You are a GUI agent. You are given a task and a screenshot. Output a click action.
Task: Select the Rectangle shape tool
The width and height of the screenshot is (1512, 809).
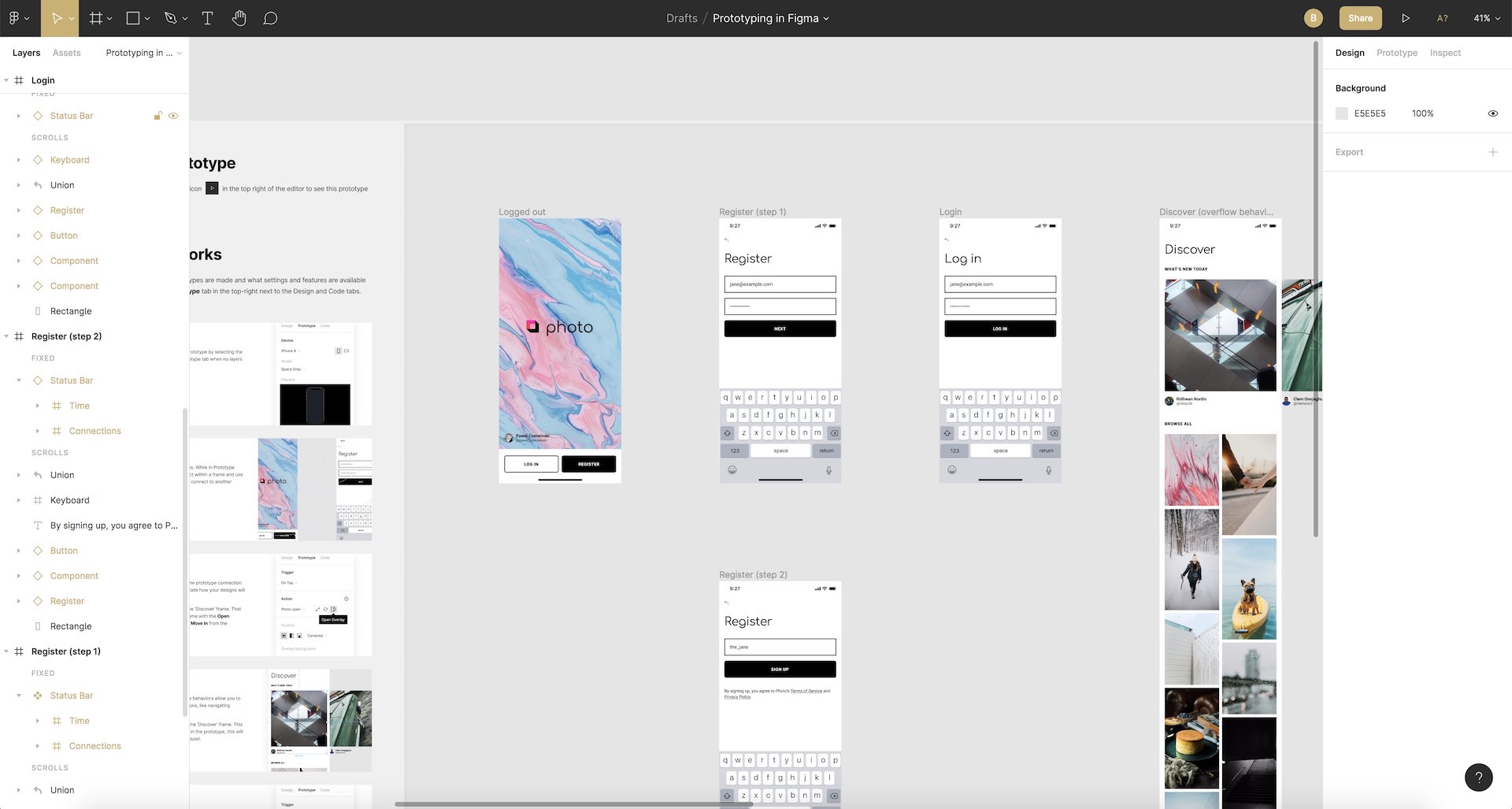[x=133, y=18]
